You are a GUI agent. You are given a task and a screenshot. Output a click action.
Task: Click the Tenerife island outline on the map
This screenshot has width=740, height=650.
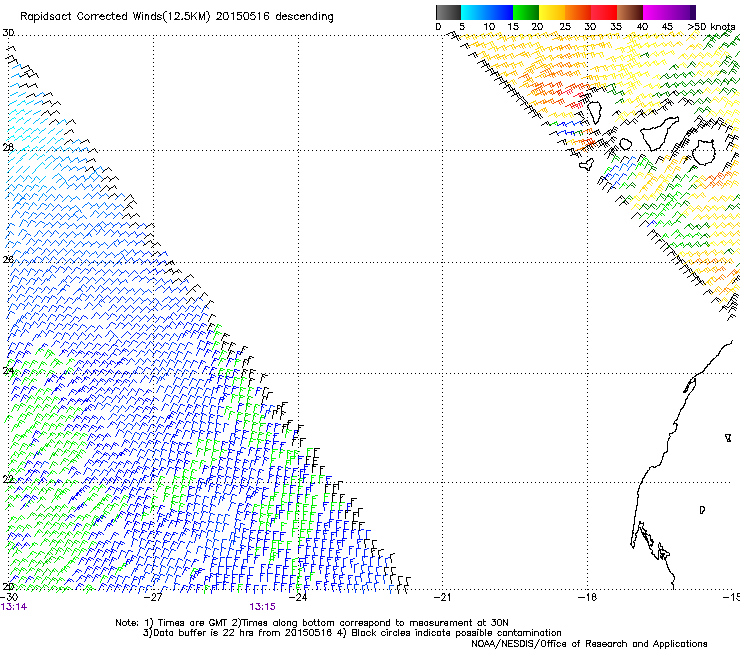661,134
